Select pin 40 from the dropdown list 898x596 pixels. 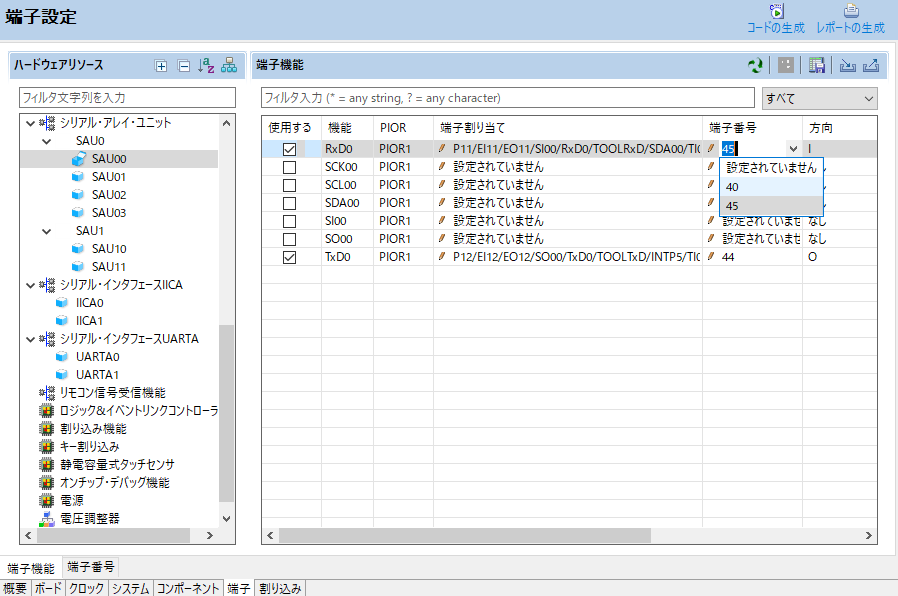pyautogui.click(x=733, y=187)
